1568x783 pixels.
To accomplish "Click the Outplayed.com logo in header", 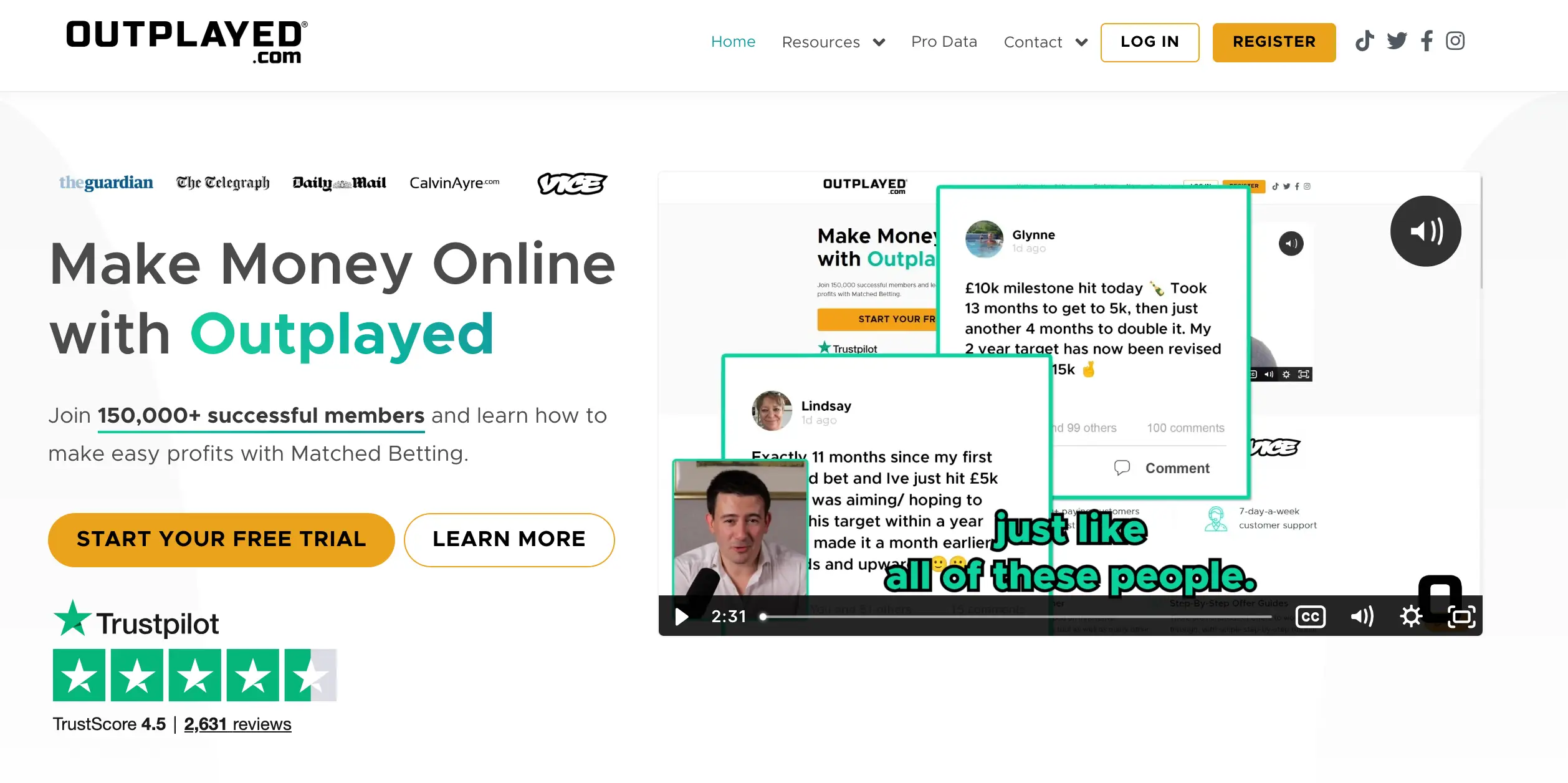I will click(x=186, y=42).
